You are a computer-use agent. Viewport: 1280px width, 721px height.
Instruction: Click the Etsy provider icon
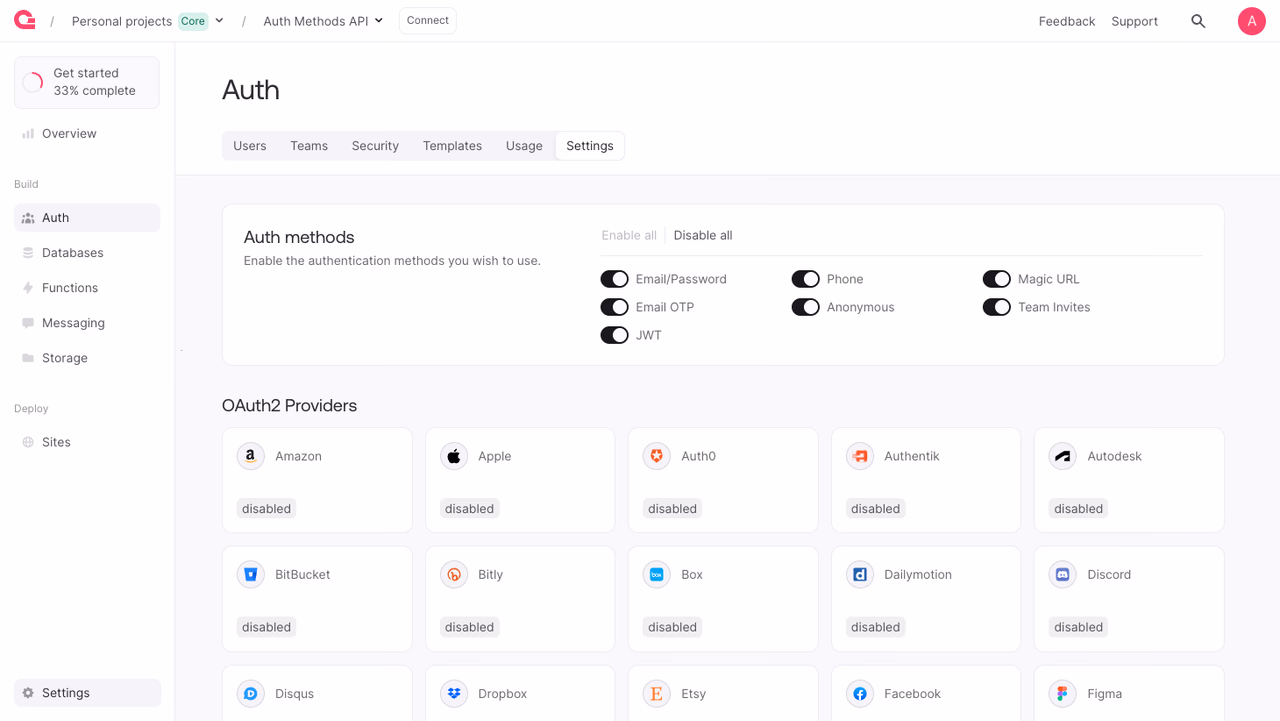point(657,694)
